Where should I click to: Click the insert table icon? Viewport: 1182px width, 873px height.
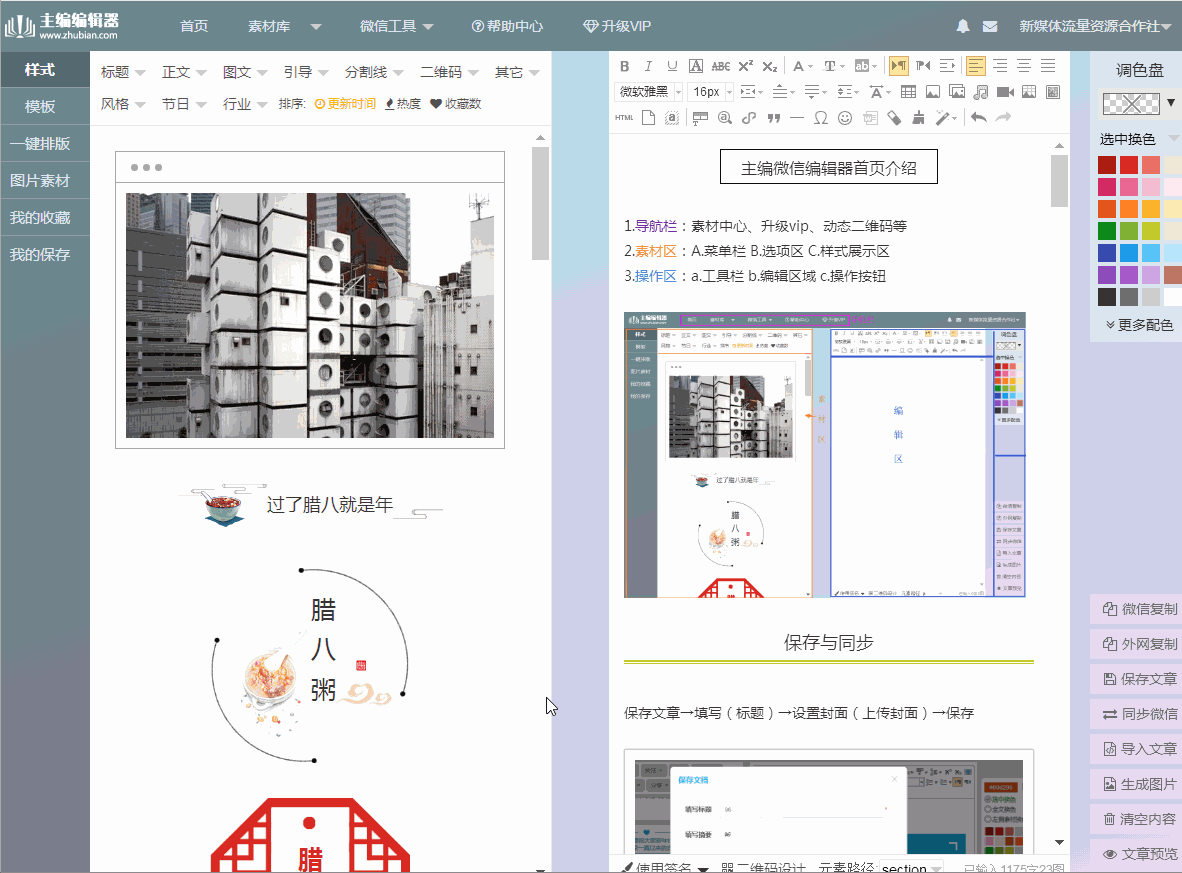(908, 92)
